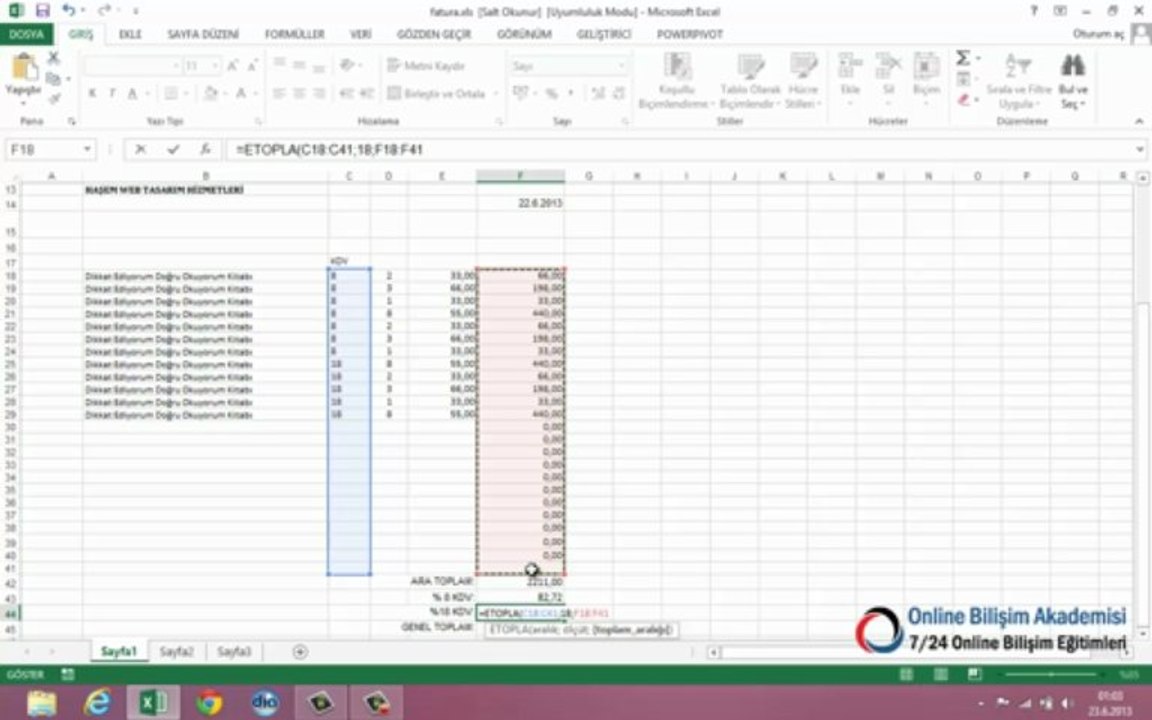Decrease font size with smaller A icon
Image resolution: width=1152 pixels, height=720 pixels.
(x=253, y=66)
